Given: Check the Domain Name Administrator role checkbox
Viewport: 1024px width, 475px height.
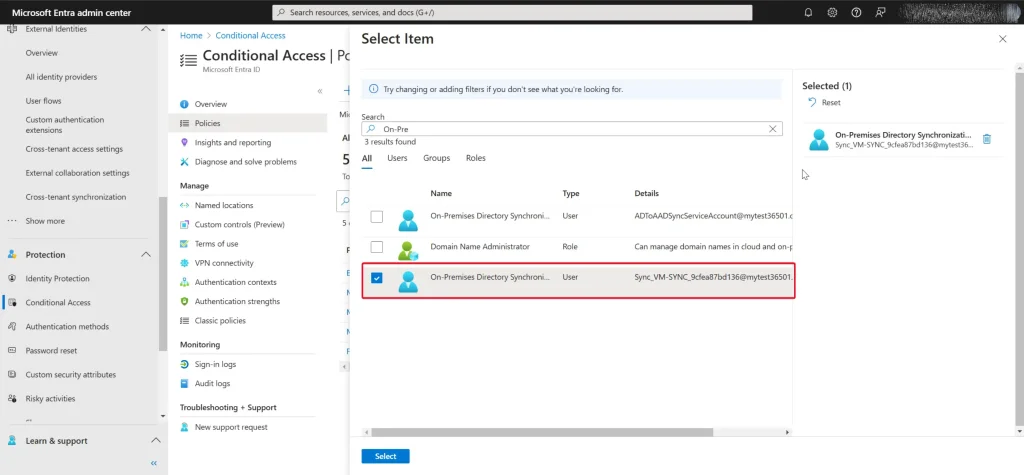Looking at the screenshot, I should click(377, 247).
